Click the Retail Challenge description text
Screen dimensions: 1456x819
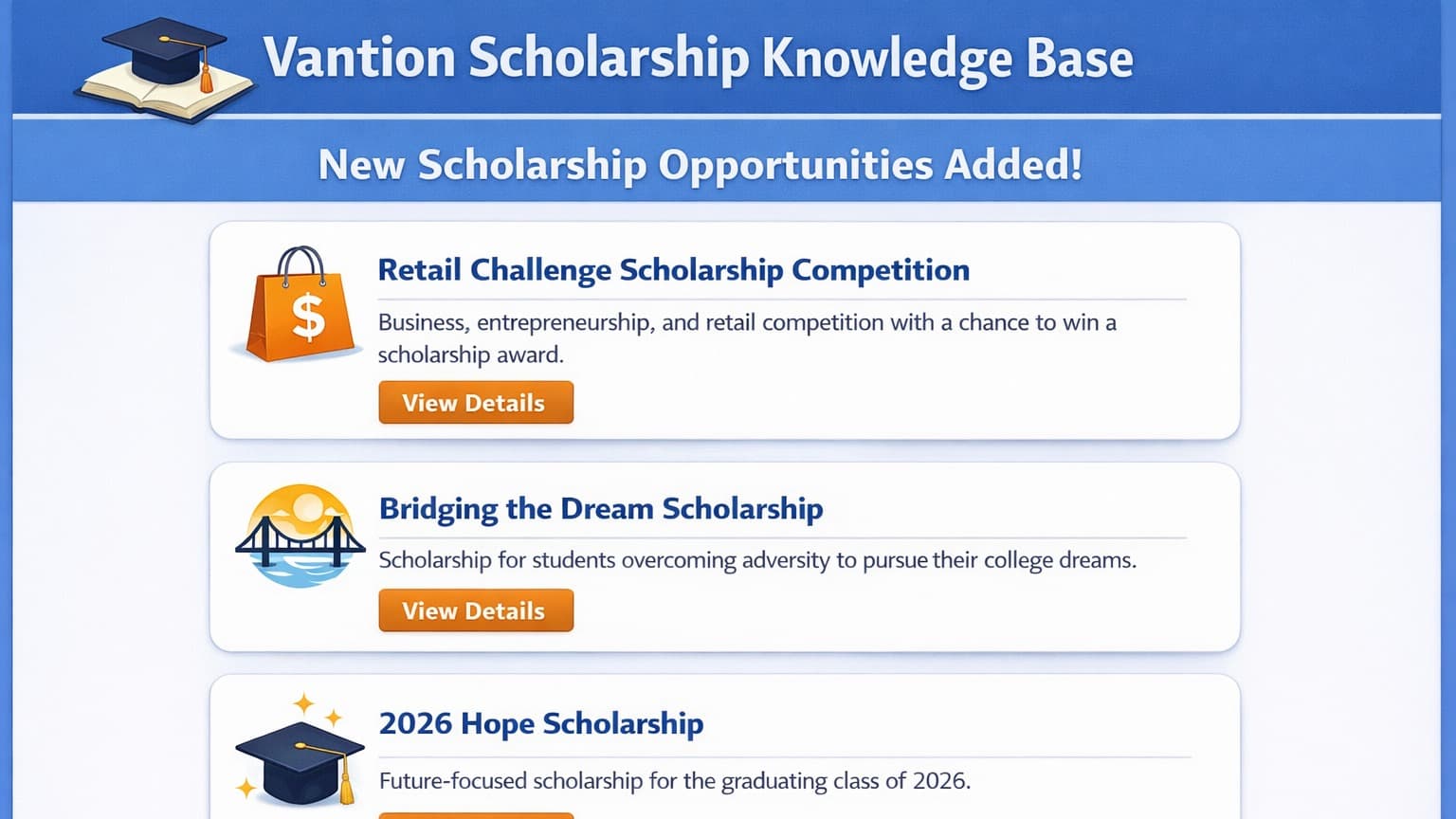[747, 338]
